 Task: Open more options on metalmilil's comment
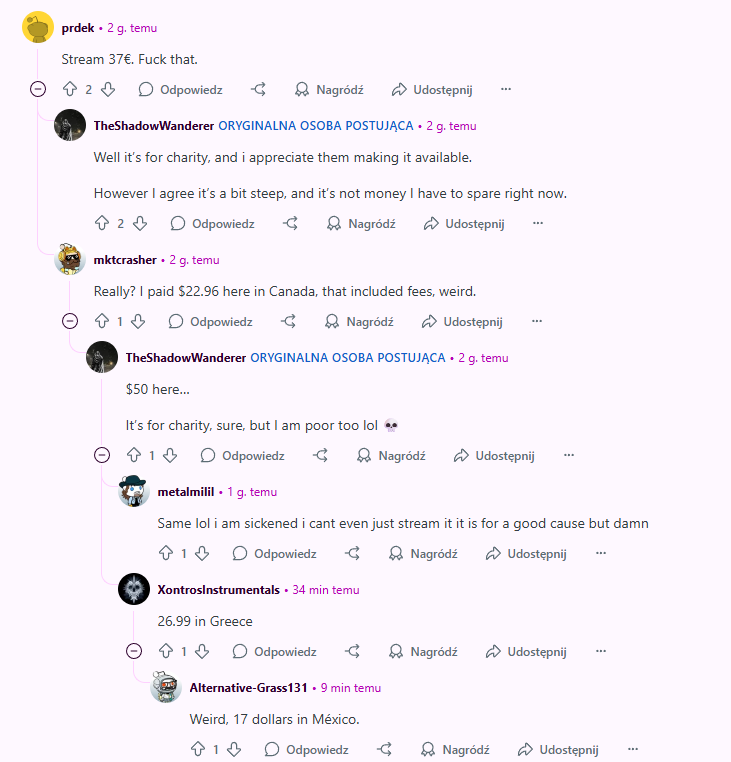tap(601, 553)
